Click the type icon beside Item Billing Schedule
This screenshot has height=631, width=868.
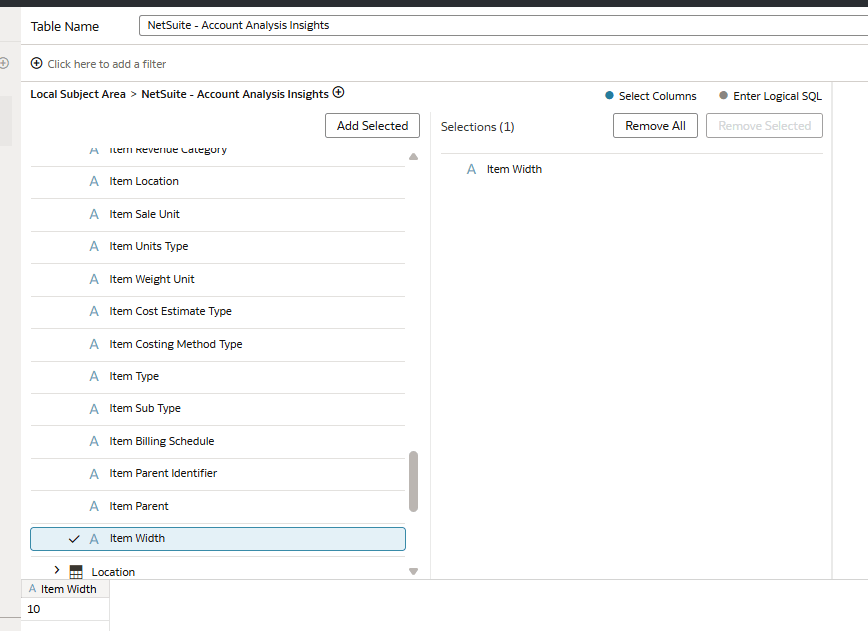point(94,441)
